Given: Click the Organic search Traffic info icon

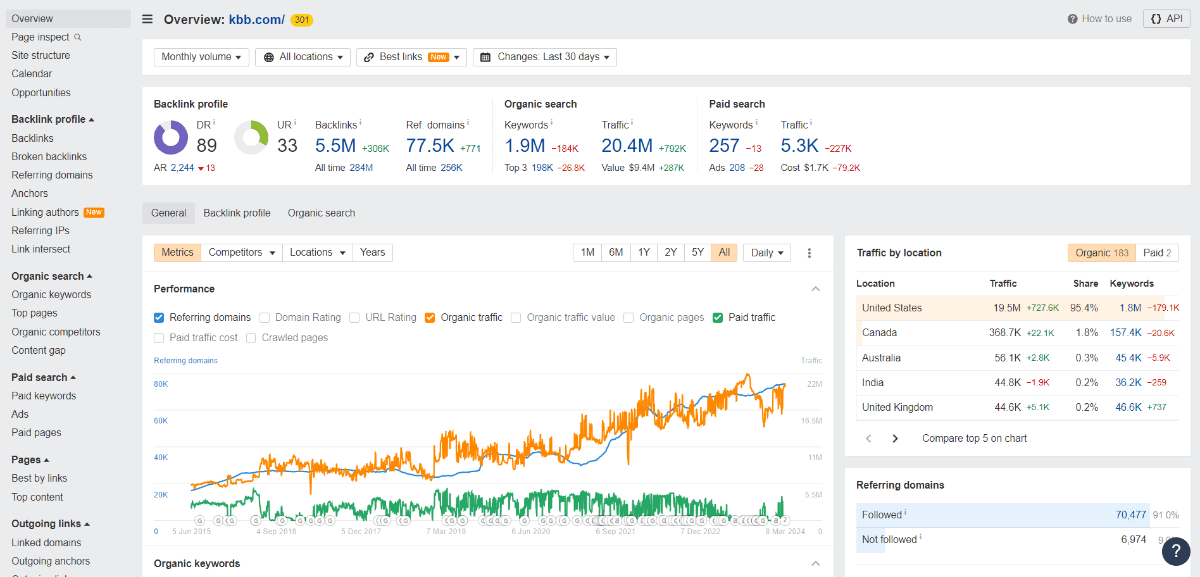Looking at the screenshot, I should (633, 124).
